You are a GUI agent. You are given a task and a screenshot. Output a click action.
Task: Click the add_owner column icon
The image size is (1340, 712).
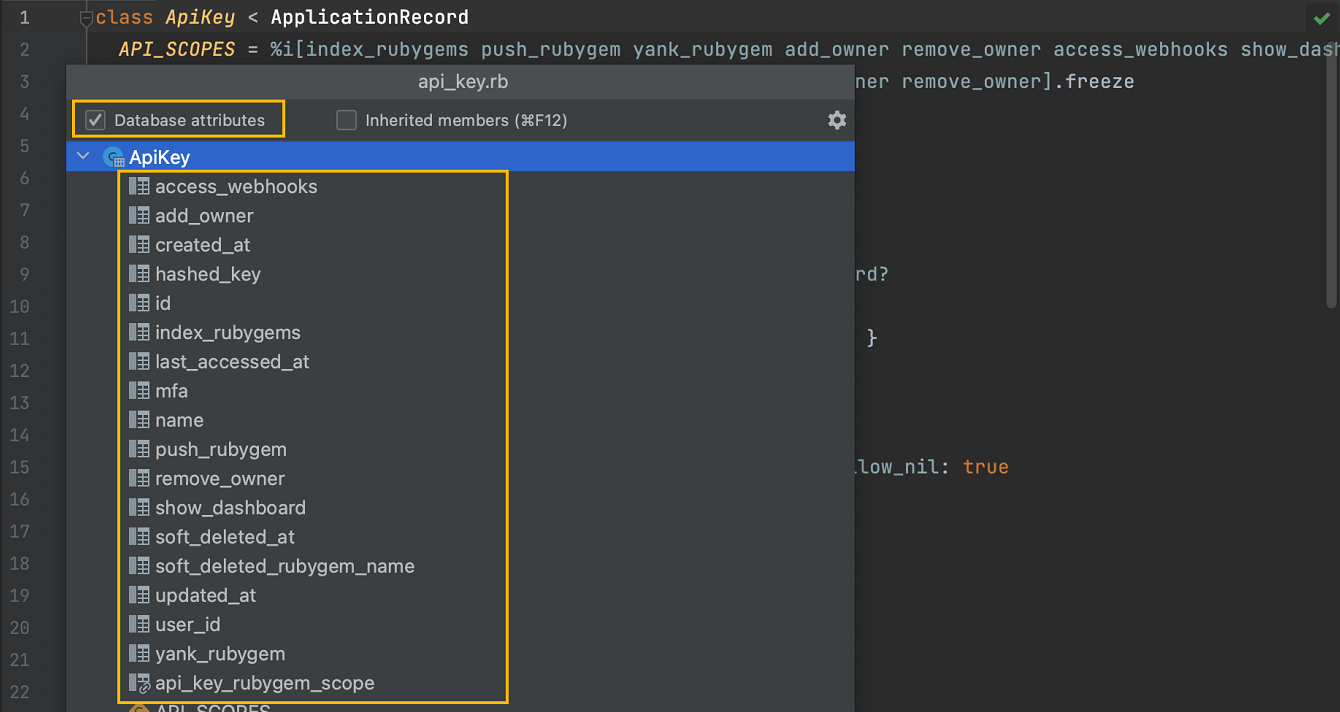pos(139,215)
